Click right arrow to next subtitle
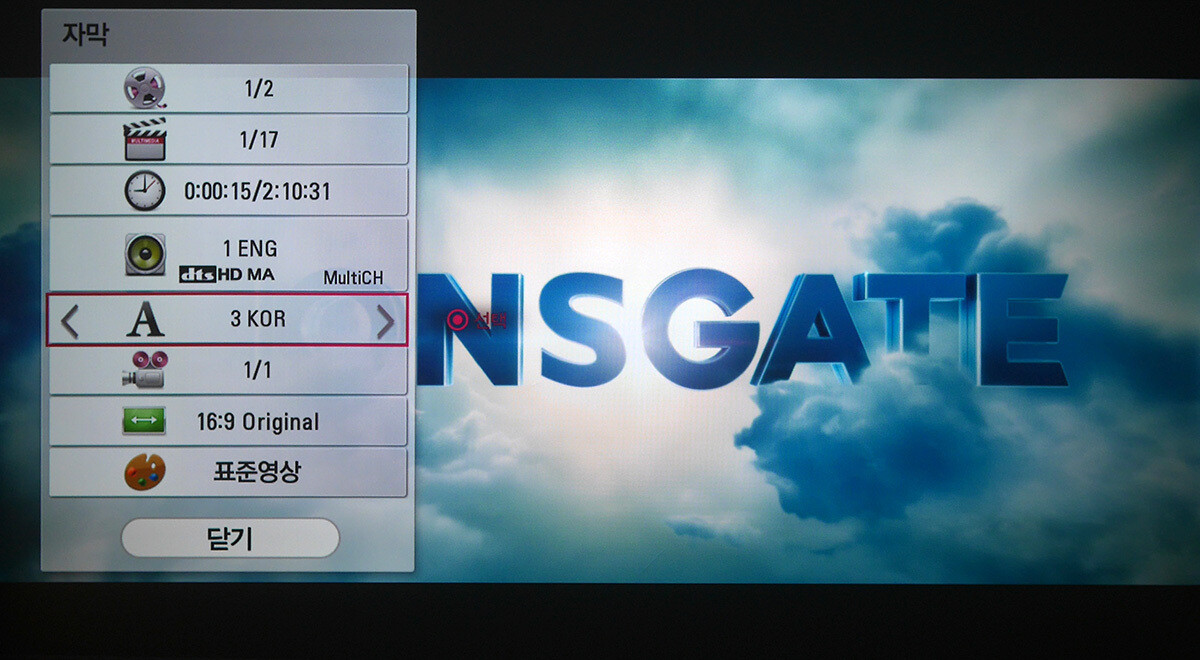Image resolution: width=1200 pixels, height=660 pixels. click(x=385, y=321)
